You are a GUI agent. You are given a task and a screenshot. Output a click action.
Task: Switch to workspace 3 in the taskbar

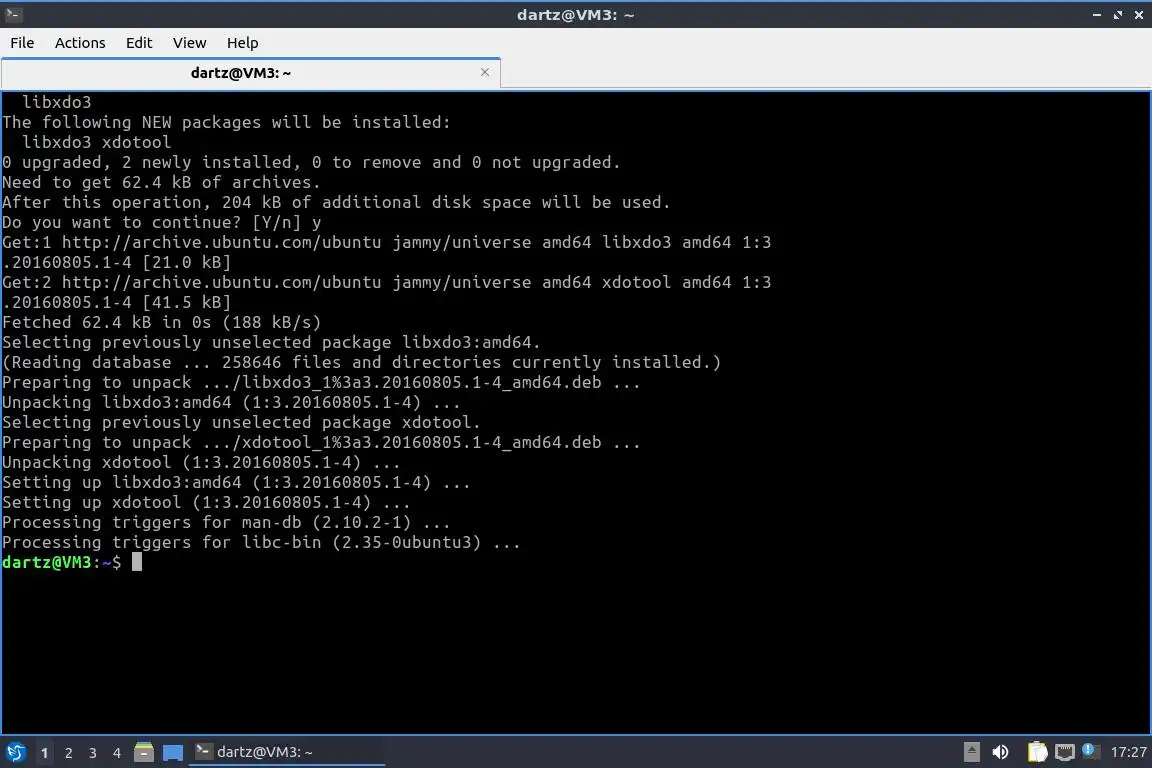[93, 753]
